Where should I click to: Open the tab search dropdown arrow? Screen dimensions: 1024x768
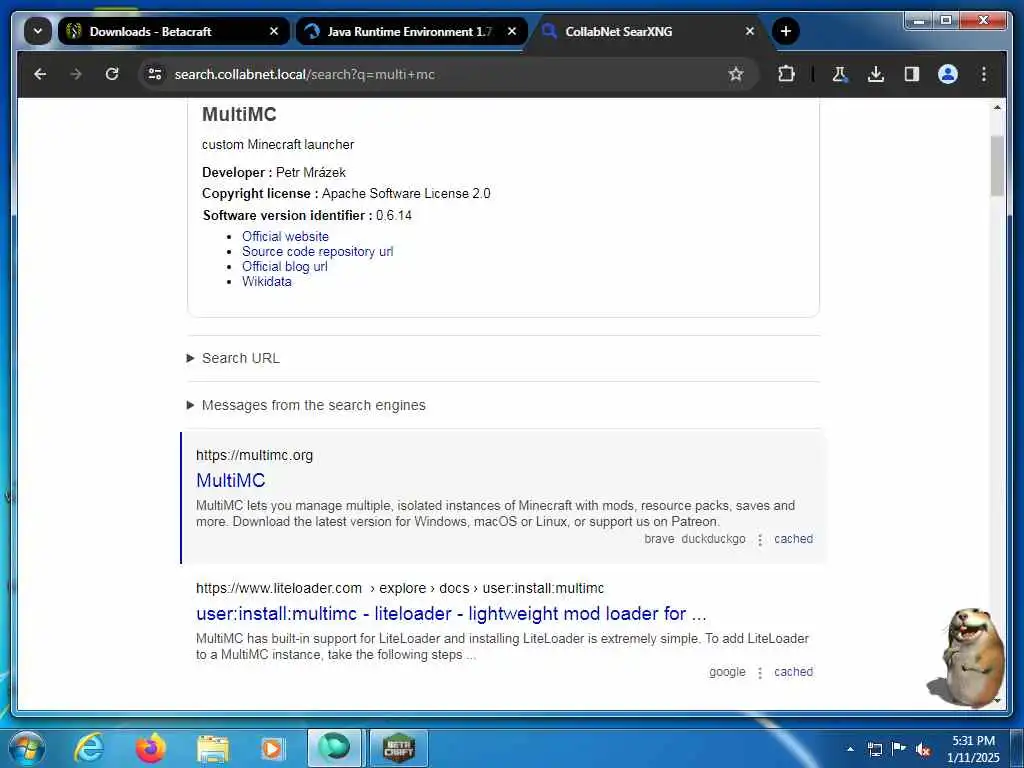pyautogui.click(x=38, y=31)
